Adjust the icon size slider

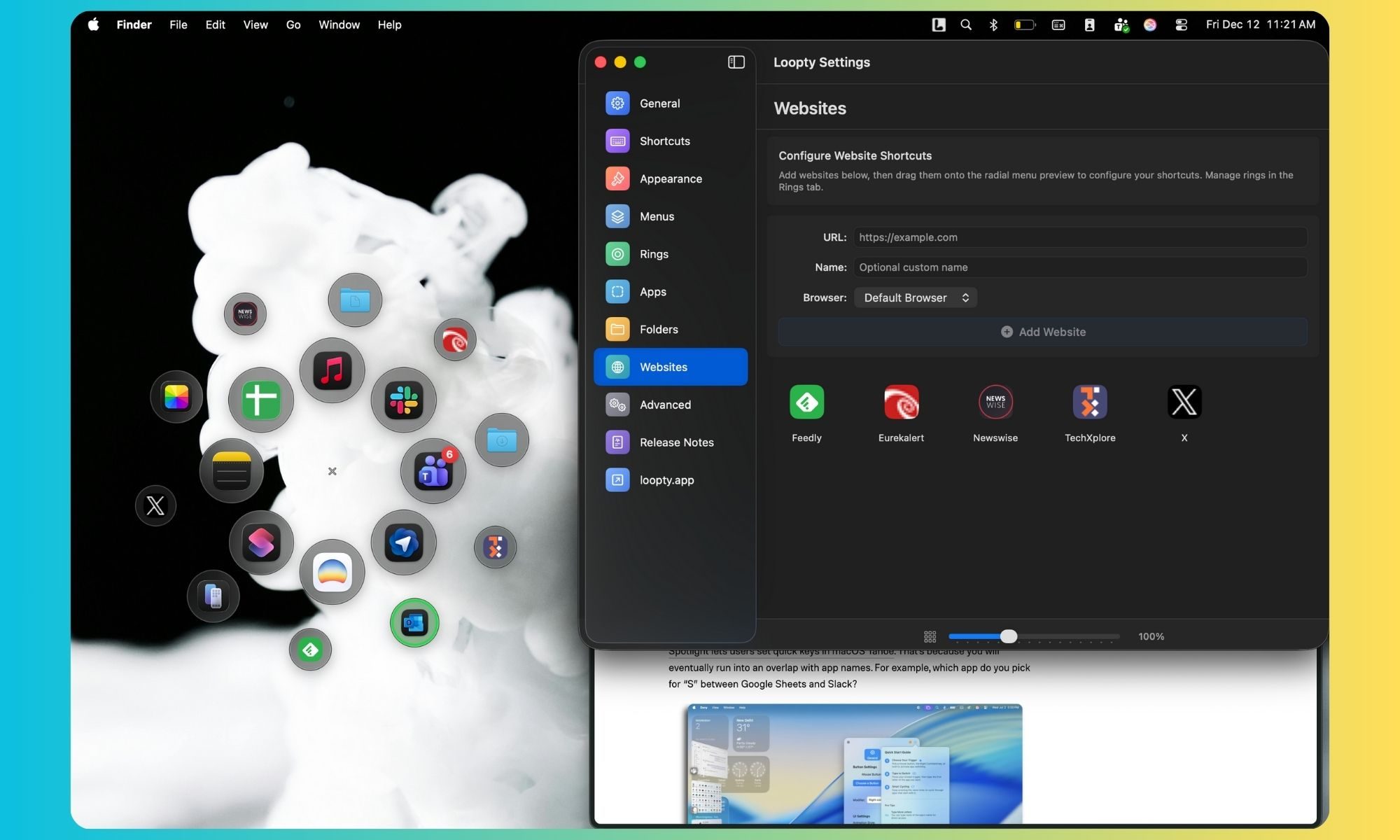1008,636
